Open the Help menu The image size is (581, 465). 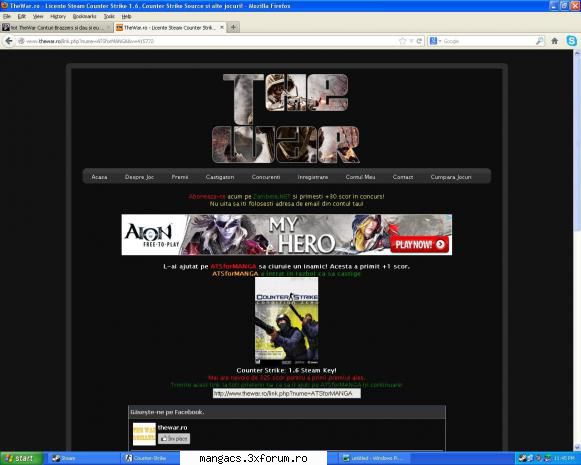[126, 16]
